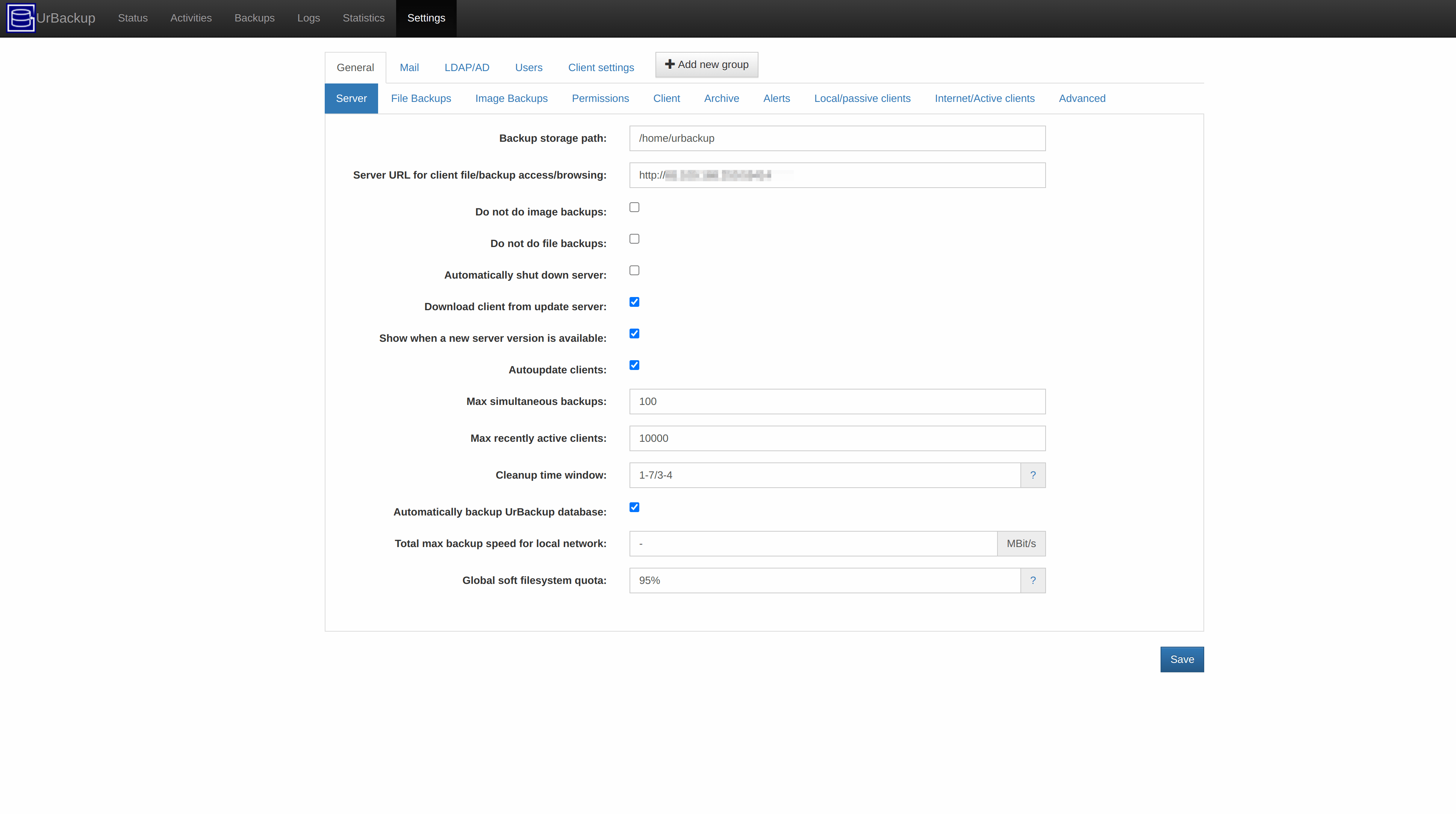Open the LDAP/AD settings tab
The height and width of the screenshot is (814, 1456).
466,67
